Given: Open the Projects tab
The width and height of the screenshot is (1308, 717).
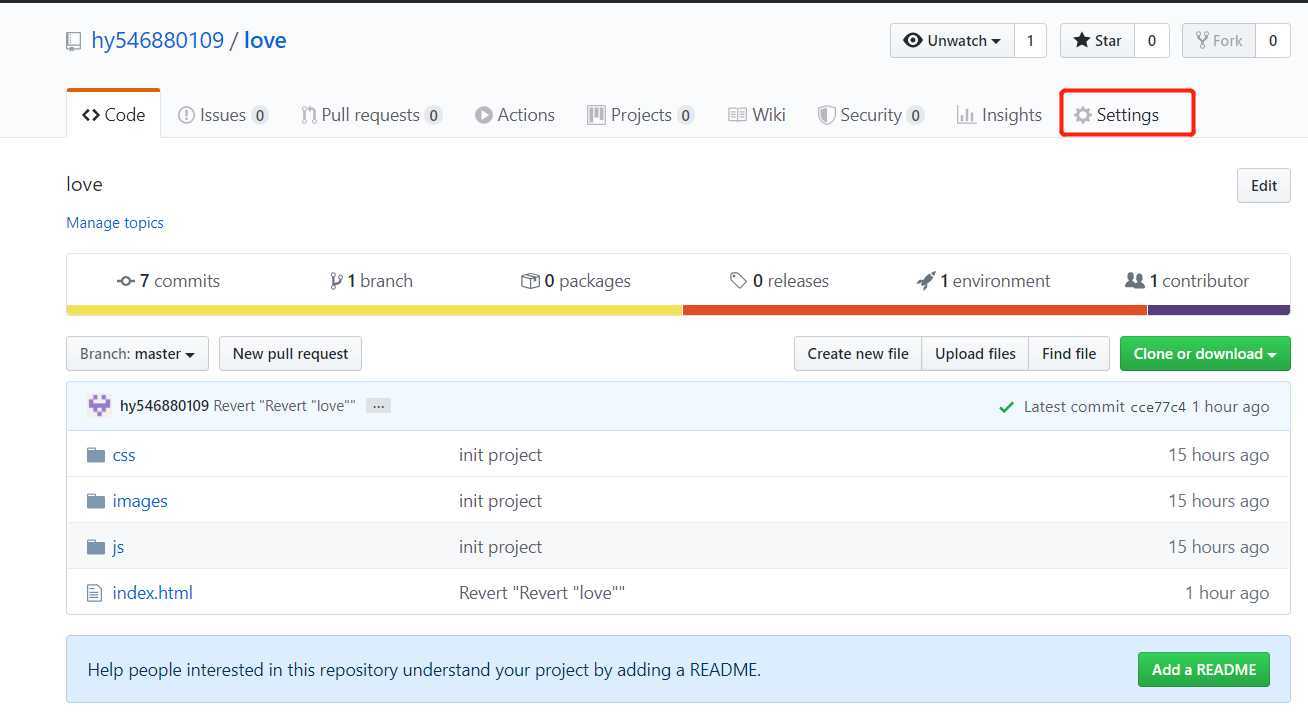Looking at the screenshot, I should (x=640, y=115).
